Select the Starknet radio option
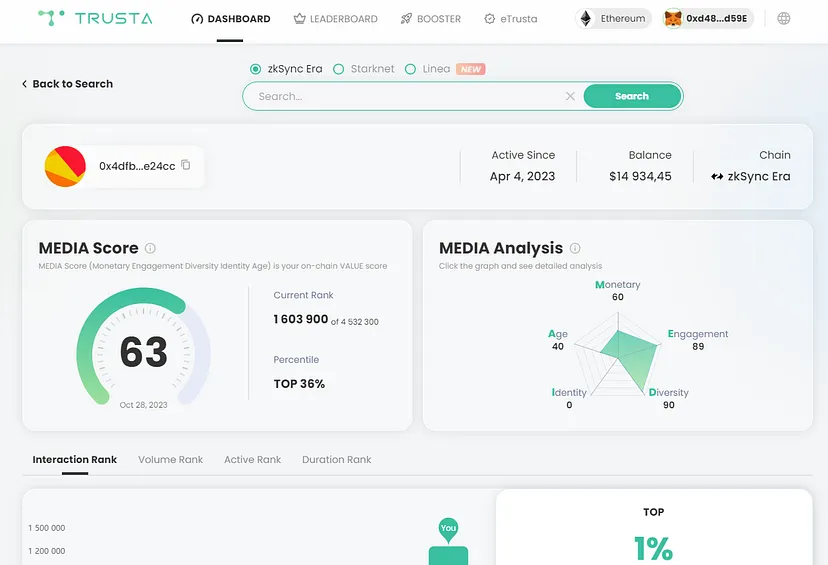Screen dimensions: 828x565 (x=339, y=69)
